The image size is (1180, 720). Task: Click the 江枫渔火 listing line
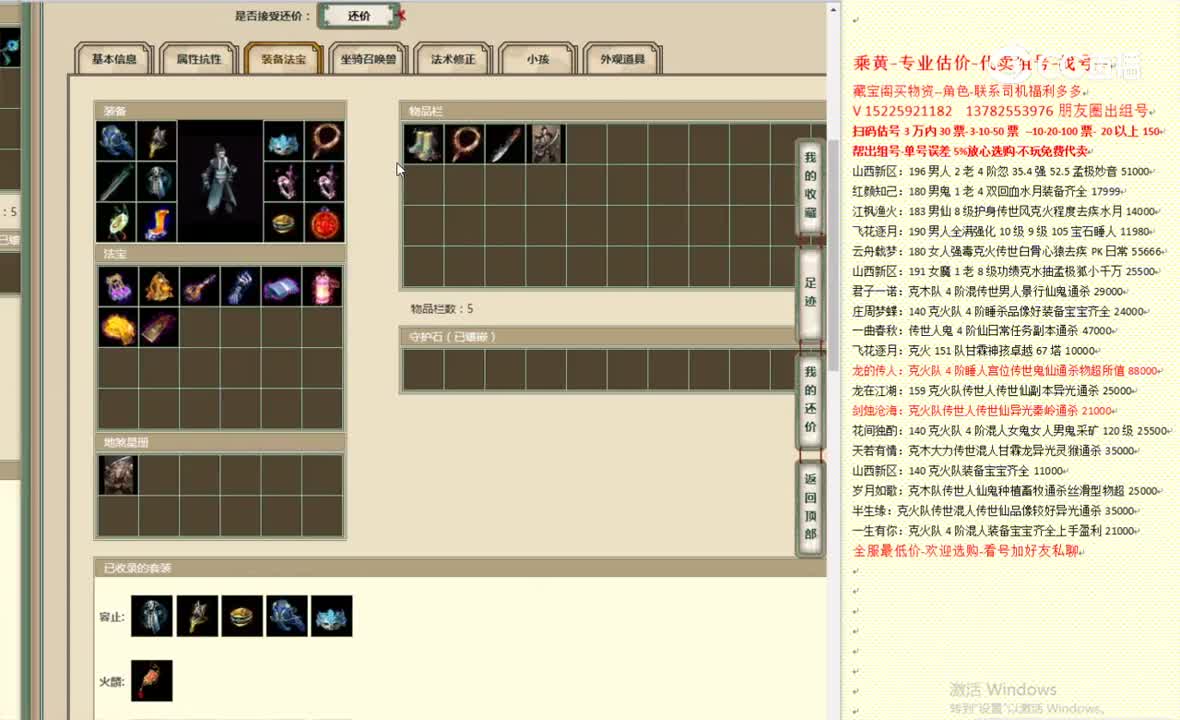coord(1005,211)
